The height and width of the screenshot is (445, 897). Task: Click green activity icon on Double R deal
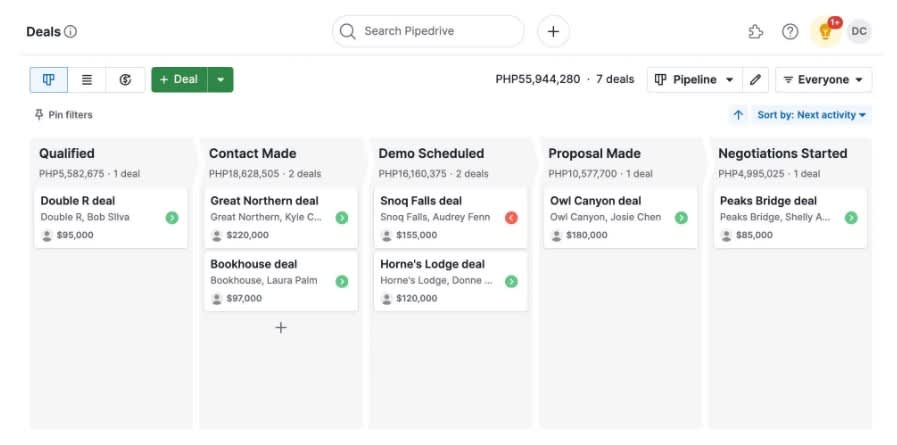172,217
